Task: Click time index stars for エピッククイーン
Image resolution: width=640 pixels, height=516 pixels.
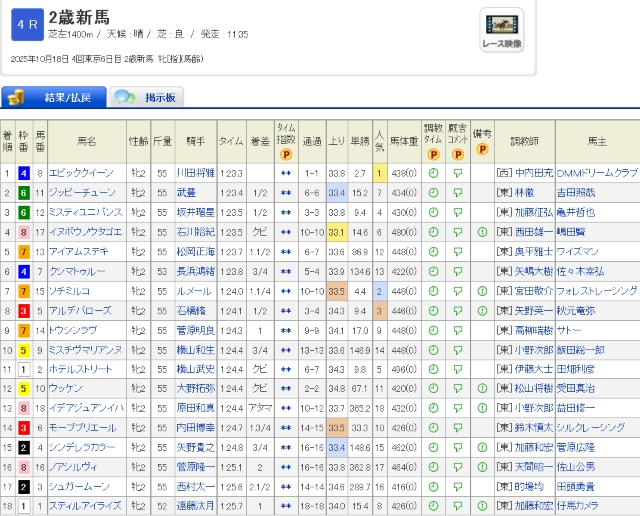Action: [285, 173]
